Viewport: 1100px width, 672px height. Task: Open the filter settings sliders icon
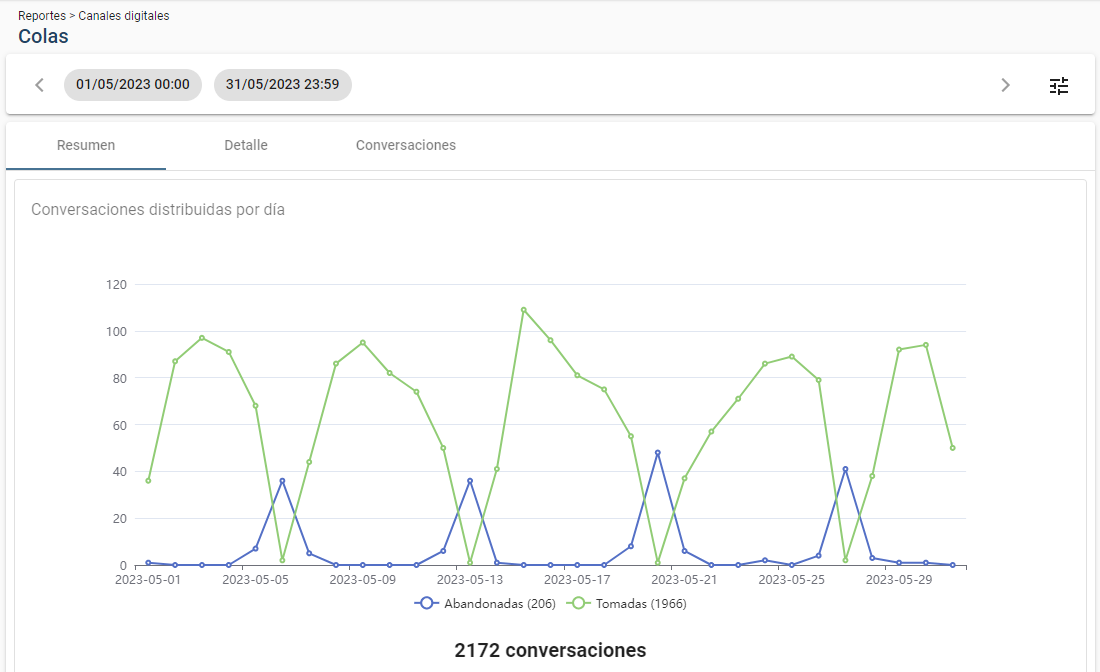(x=1059, y=86)
